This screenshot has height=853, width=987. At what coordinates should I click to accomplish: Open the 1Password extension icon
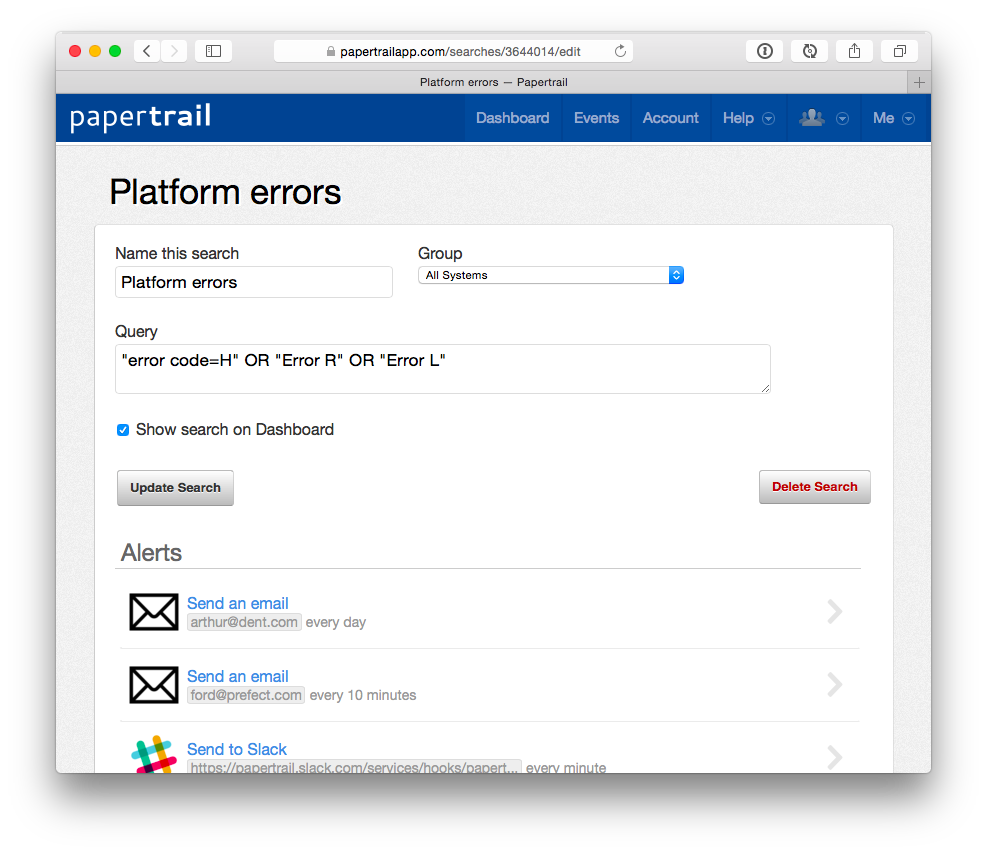764,51
